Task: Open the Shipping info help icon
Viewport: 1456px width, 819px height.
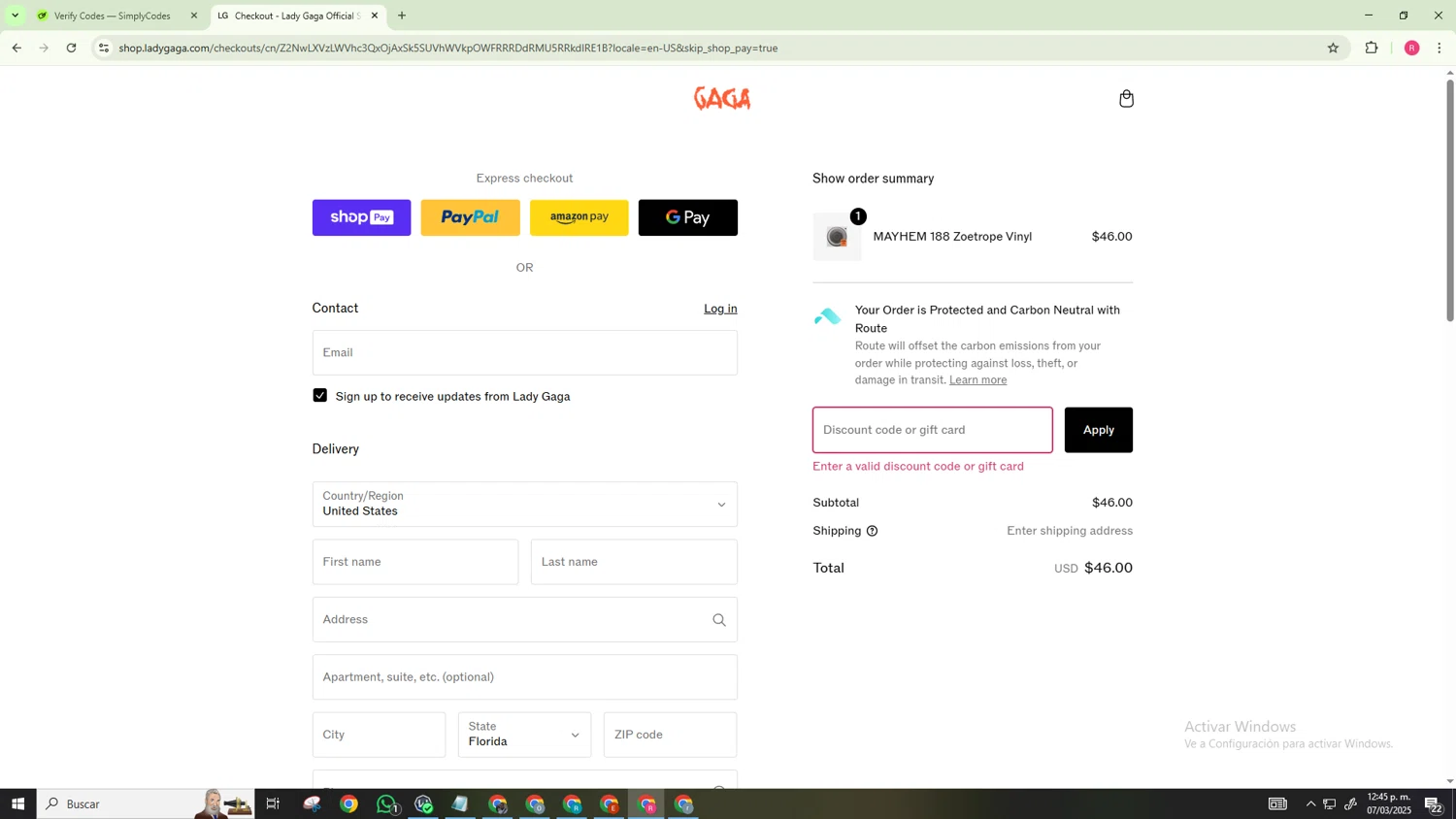Action: [872, 531]
